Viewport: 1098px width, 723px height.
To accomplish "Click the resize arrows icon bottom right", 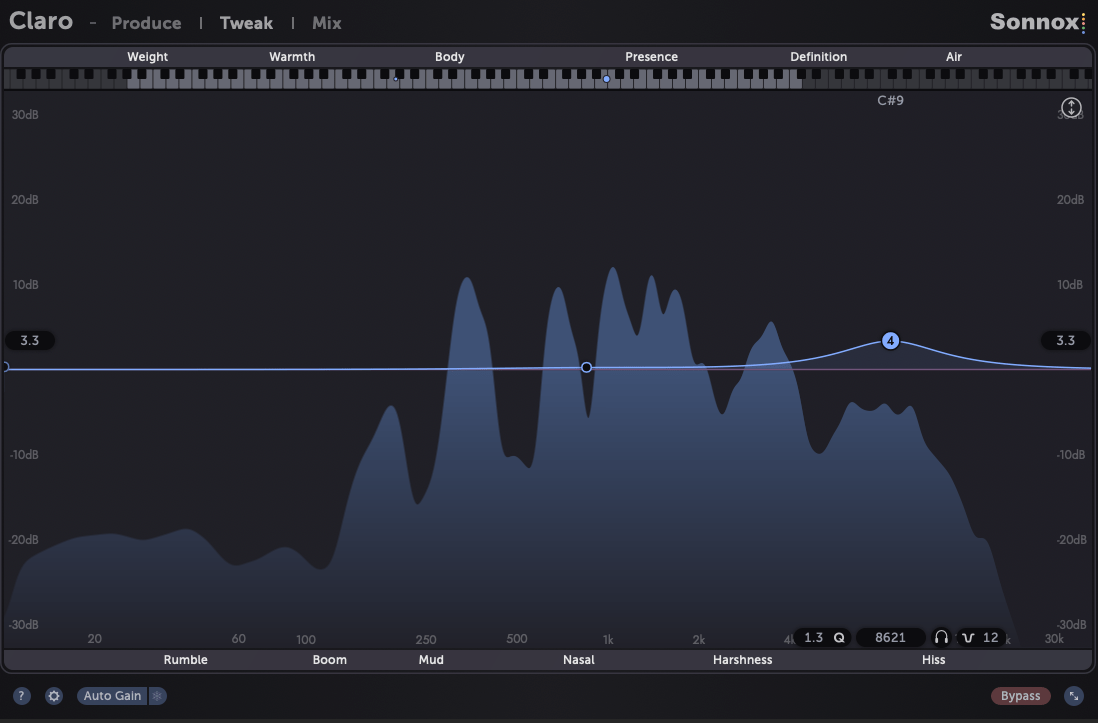I will click(1074, 695).
